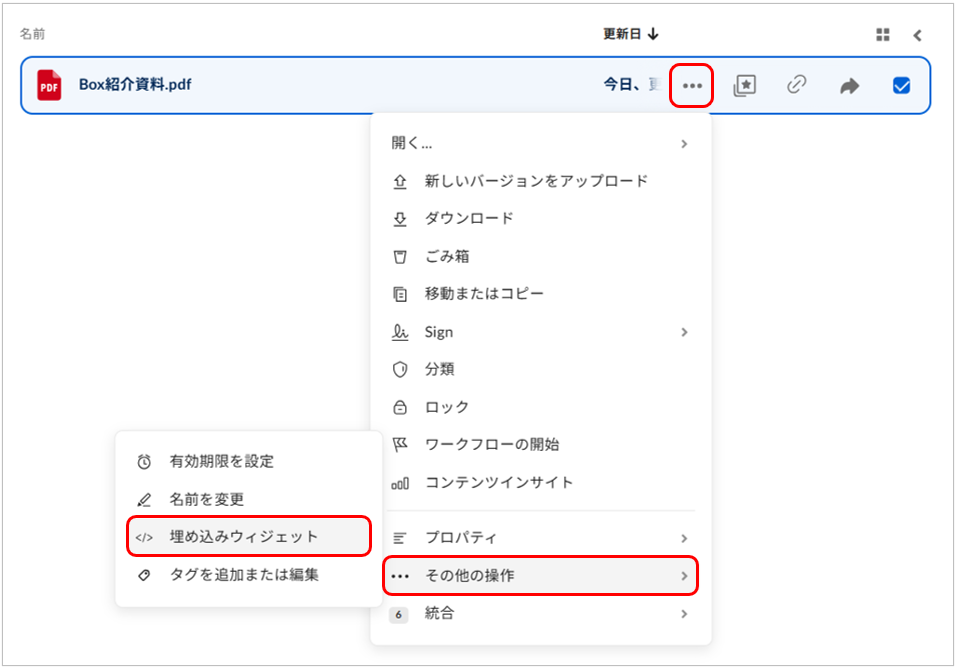Click the three-dot more options icon

pos(692,86)
